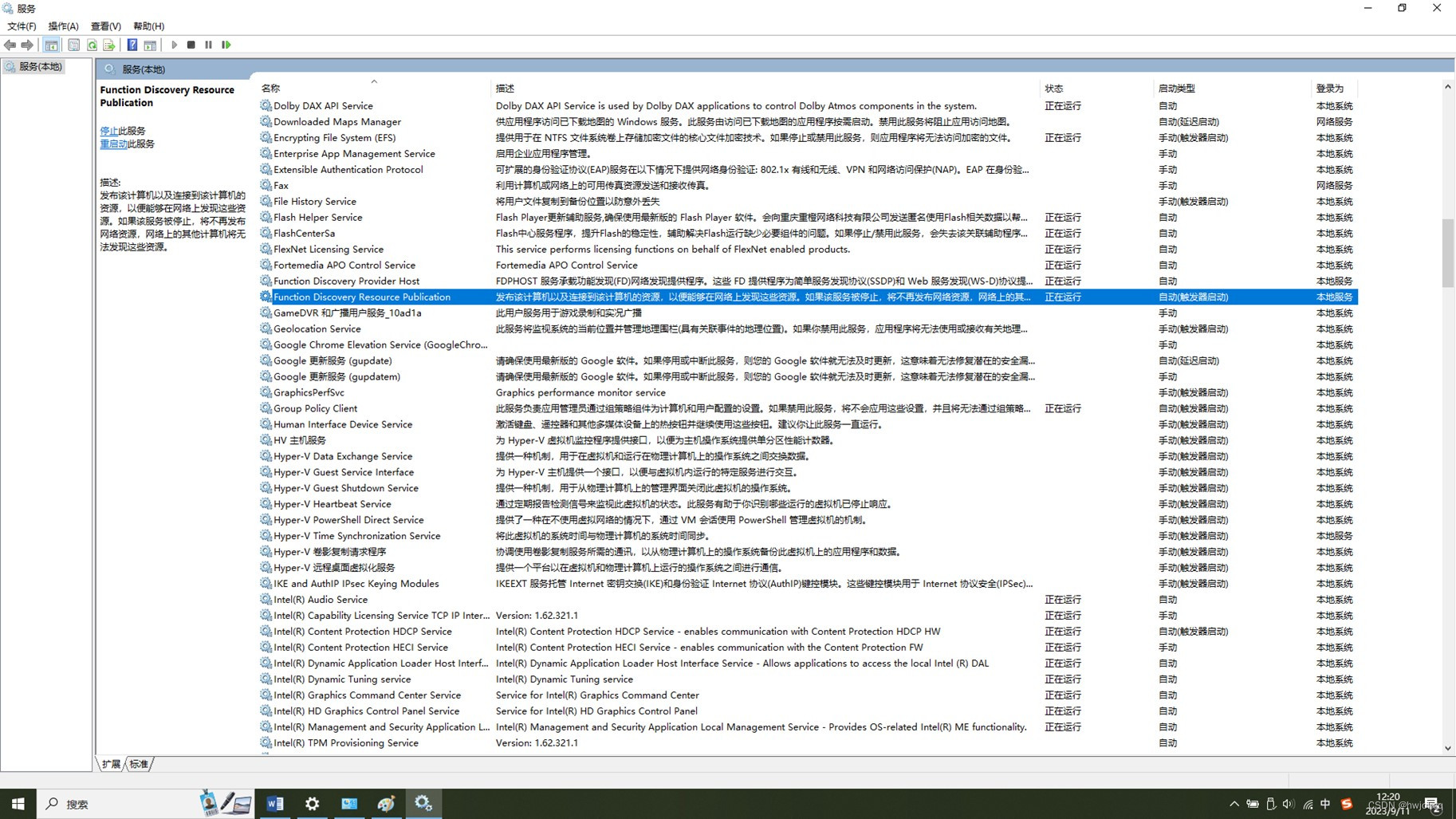Open the 文件(F) menu

point(22,26)
